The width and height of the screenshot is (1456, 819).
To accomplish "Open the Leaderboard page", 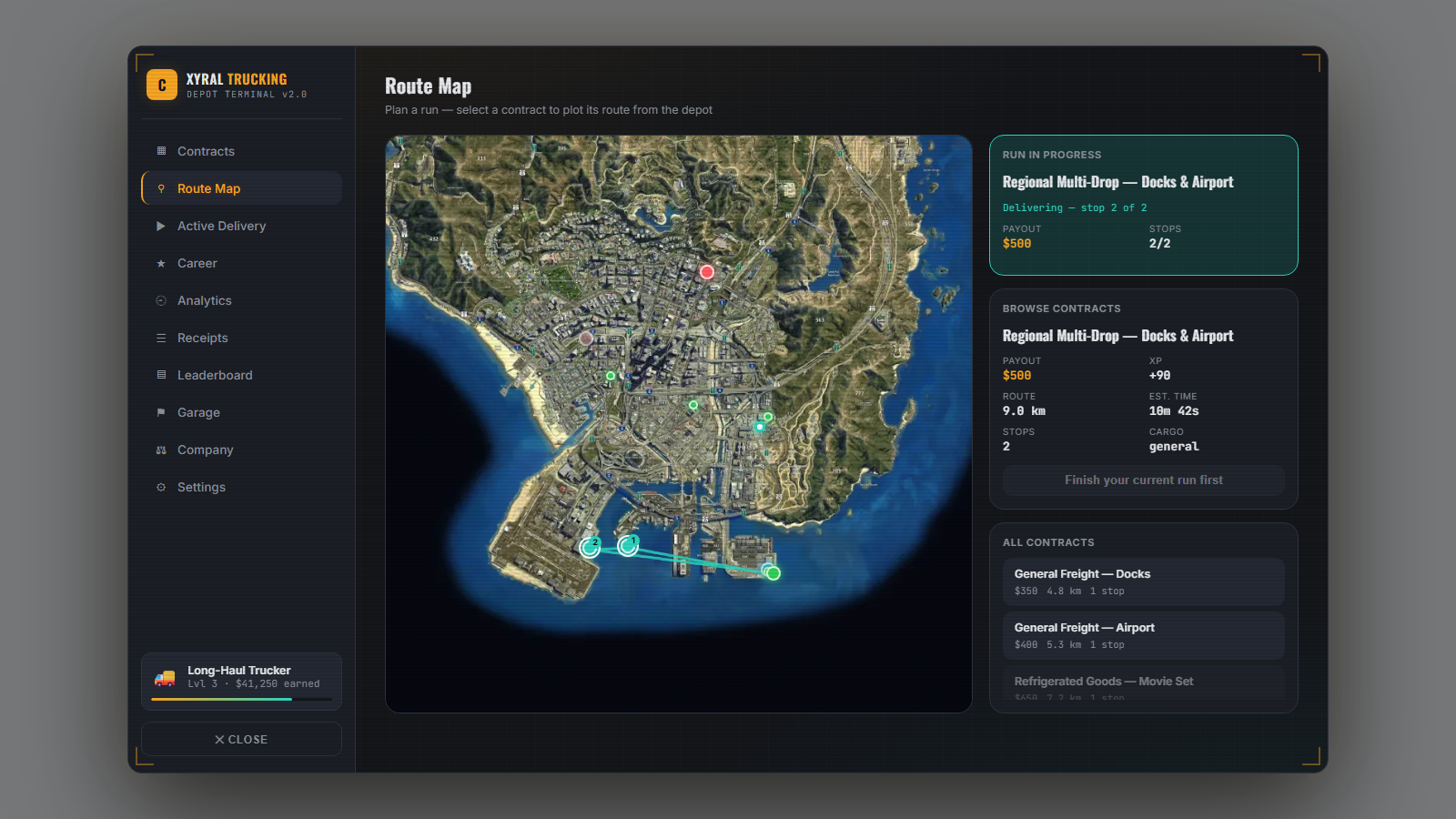I will point(241,375).
